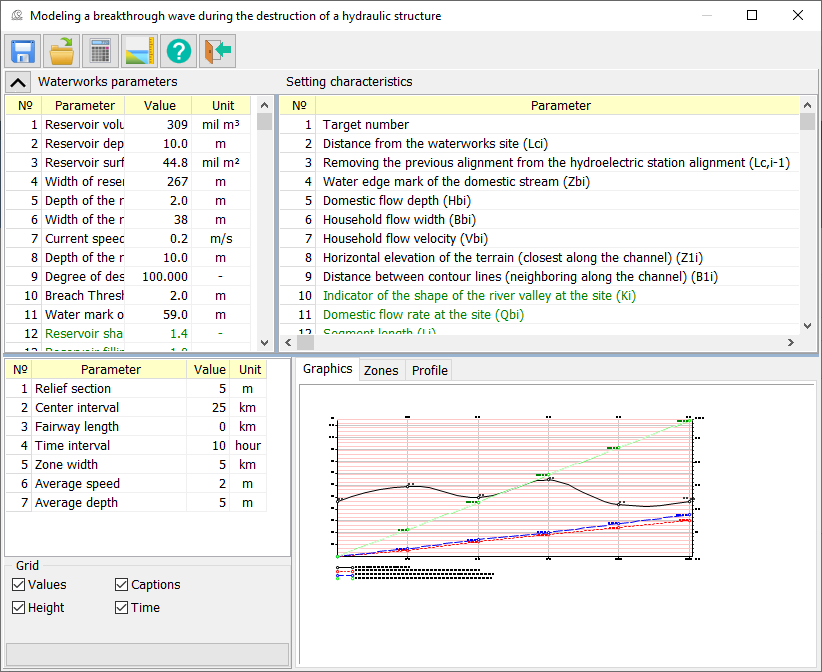Click the Parameter column header in Setting characteristics
Viewport: 822px width, 672px height.
(x=560, y=105)
